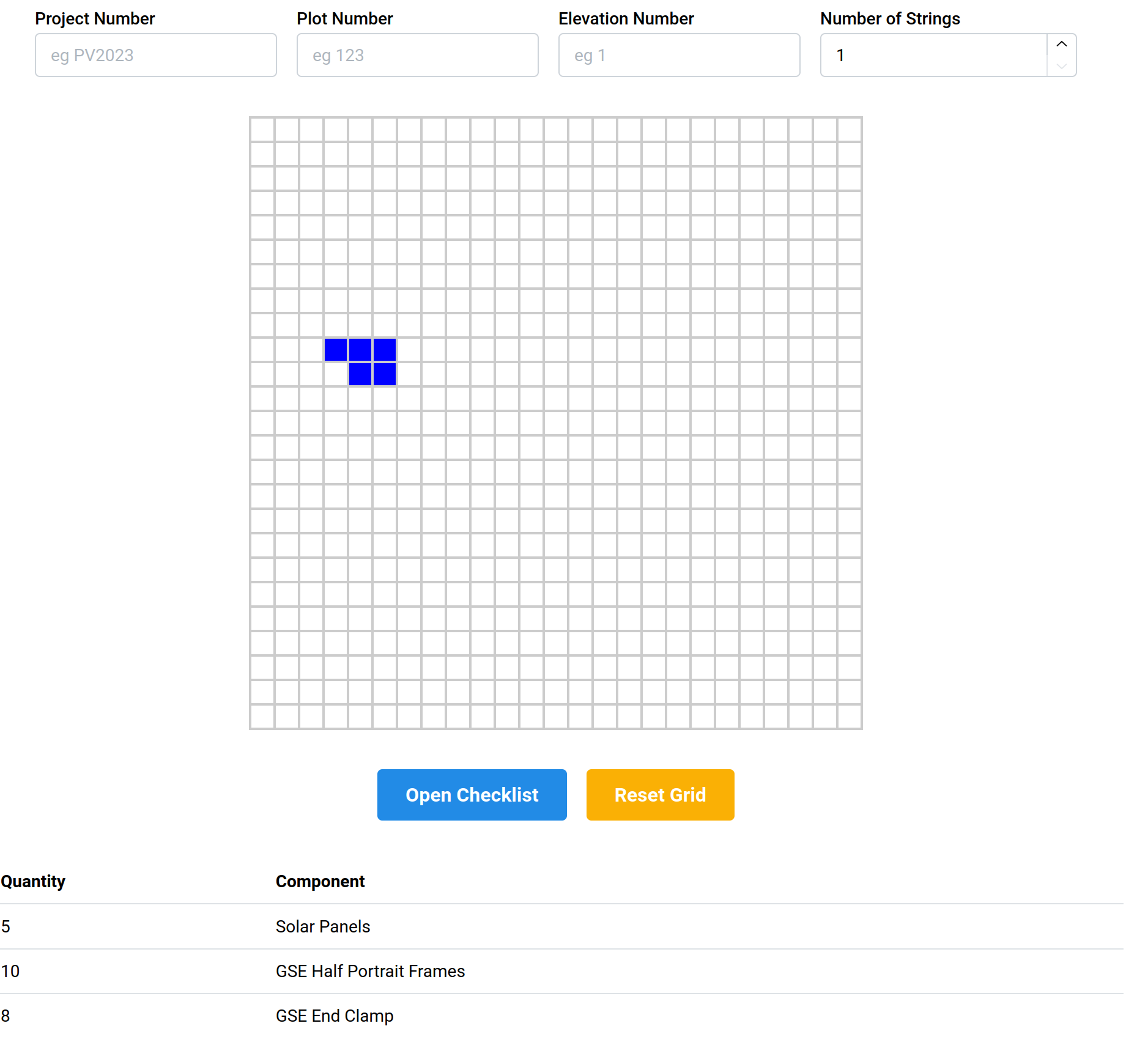Select the Solar Panels table row
Viewport: 1148px width, 1037px height.
pyautogui.click(x=322, y=927)
